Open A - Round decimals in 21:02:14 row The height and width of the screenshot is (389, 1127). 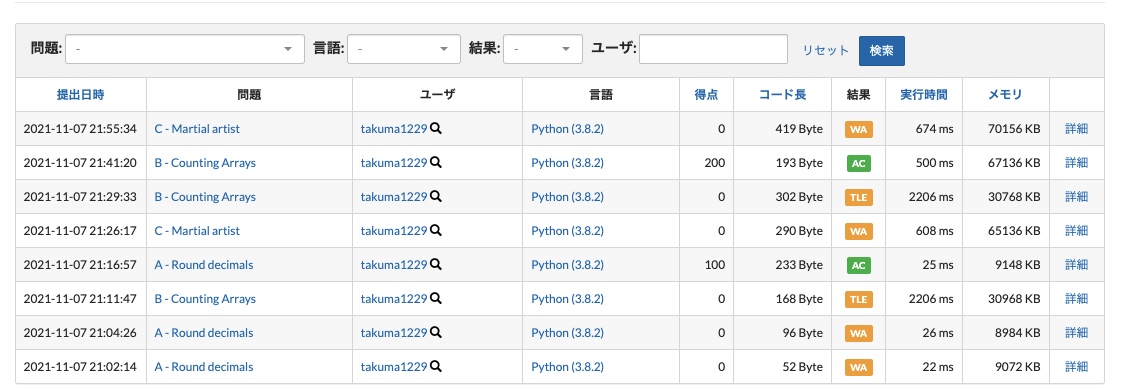click(x=203, y=367)
